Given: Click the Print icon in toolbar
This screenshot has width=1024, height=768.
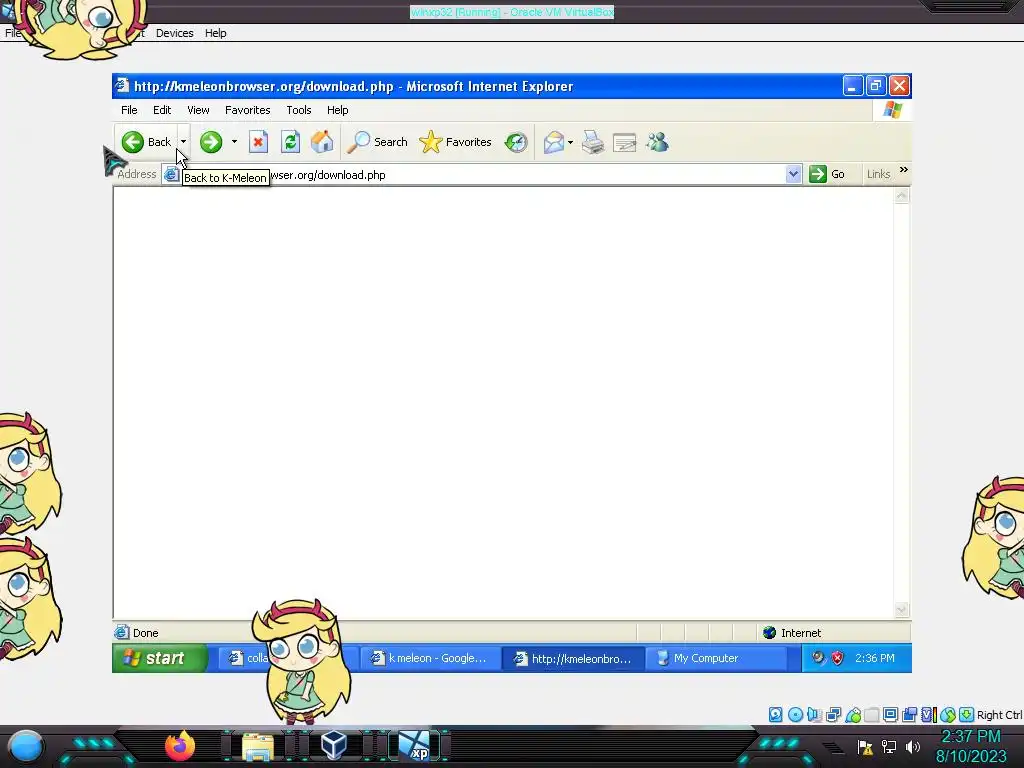Looking at the screenshot, I should 593,142.
